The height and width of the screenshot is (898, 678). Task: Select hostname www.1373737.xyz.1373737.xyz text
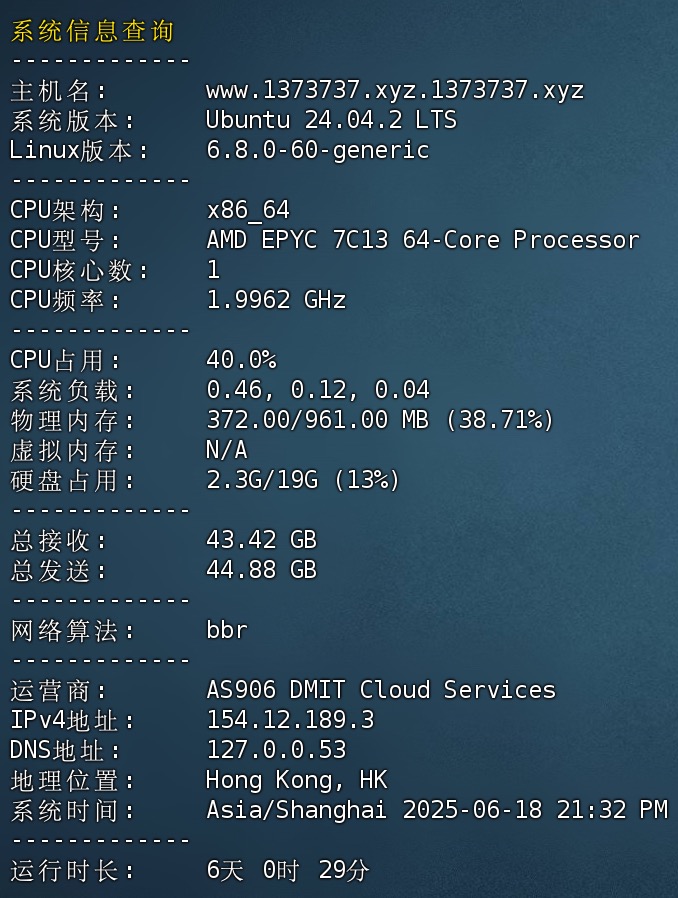pyautogui.click(x=395, y=90)
